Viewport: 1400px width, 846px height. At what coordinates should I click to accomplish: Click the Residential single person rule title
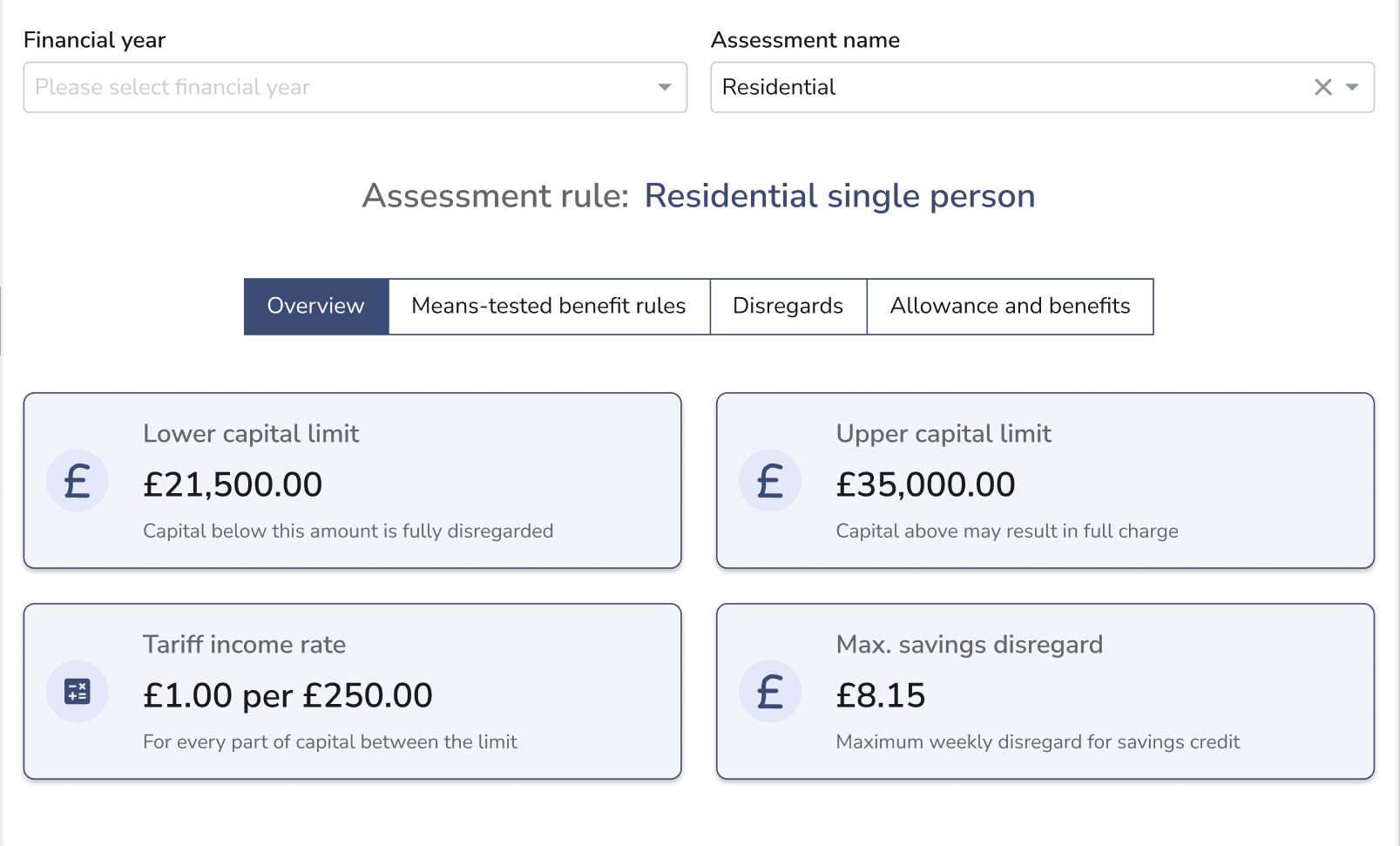coord(839,196)
